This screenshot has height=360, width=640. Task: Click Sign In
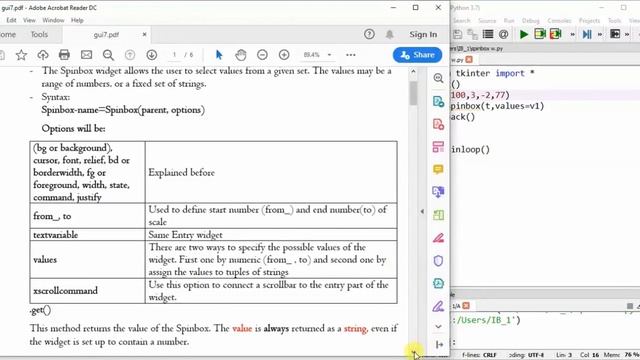423,35
